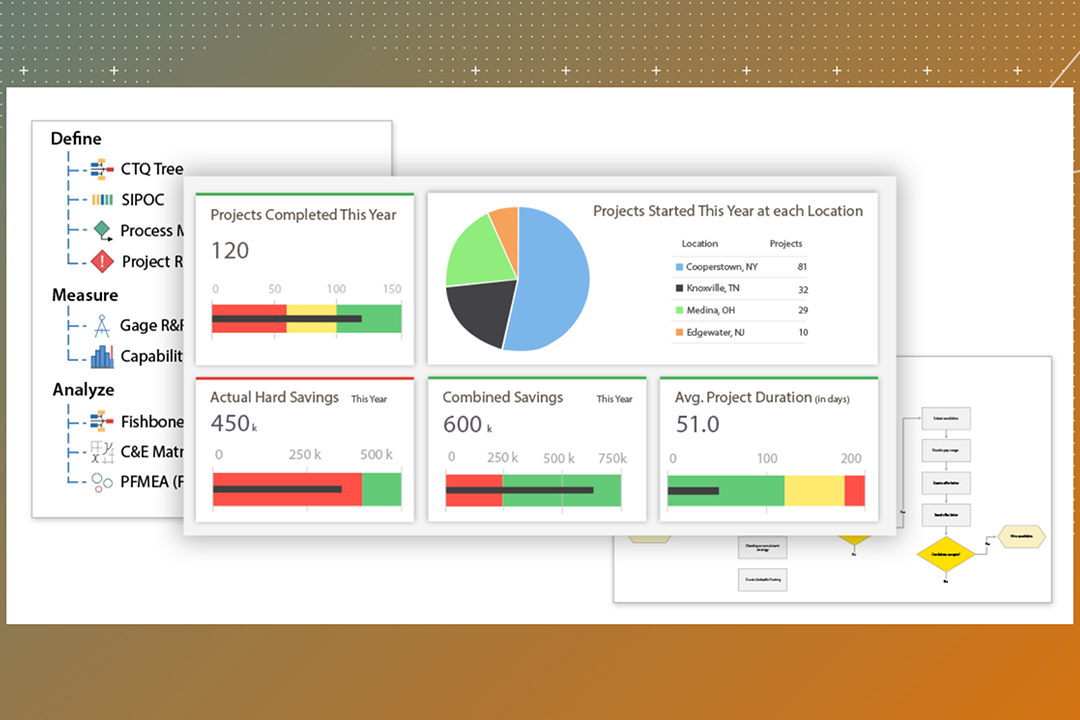Collapse the Measure section of the tree

[85, 295]
